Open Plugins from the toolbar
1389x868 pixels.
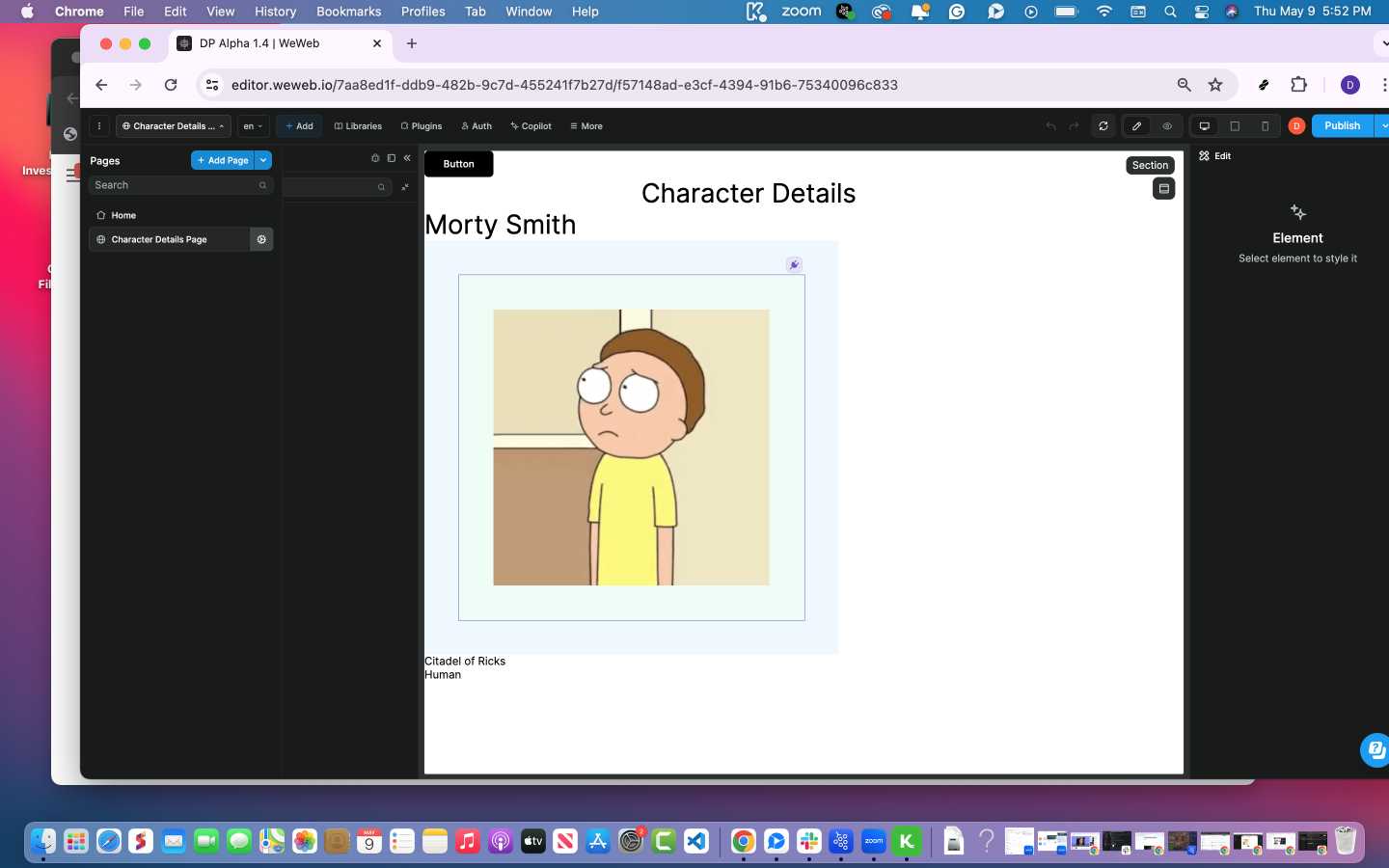point(422,126)
